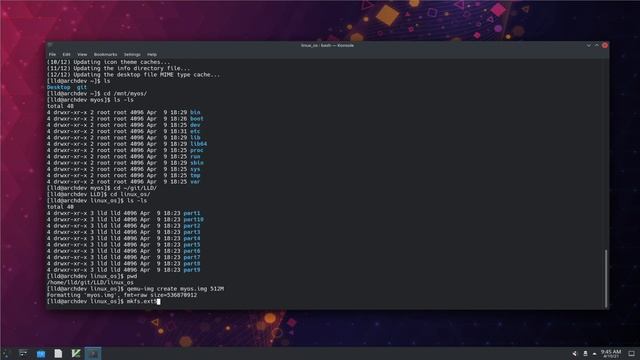Click the 'part10' directory name
Image resolution: width=640 pixels, height=360 pixels.
[193, 220]
